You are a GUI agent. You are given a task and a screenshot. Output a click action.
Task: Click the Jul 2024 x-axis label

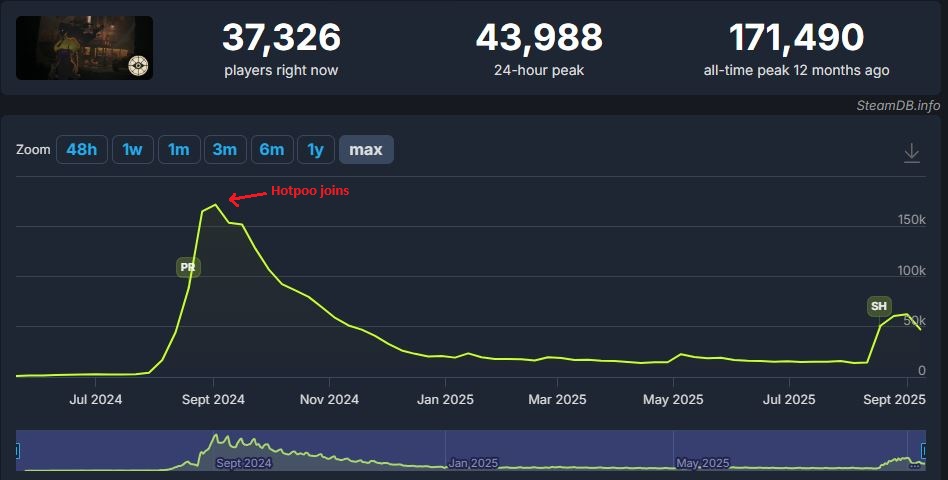[x=96, y=400]
